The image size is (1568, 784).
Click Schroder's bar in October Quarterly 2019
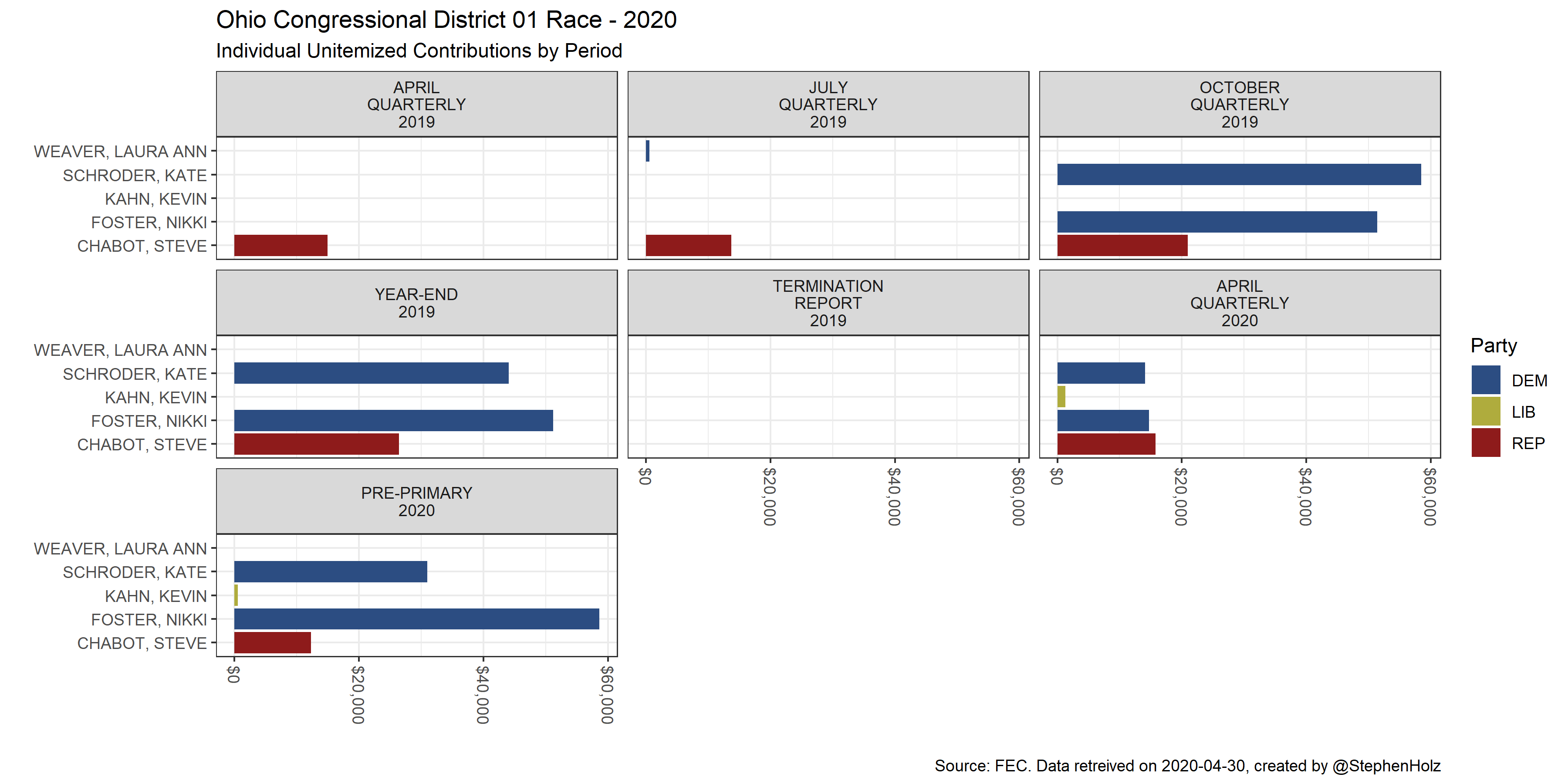coord(1239,175)
